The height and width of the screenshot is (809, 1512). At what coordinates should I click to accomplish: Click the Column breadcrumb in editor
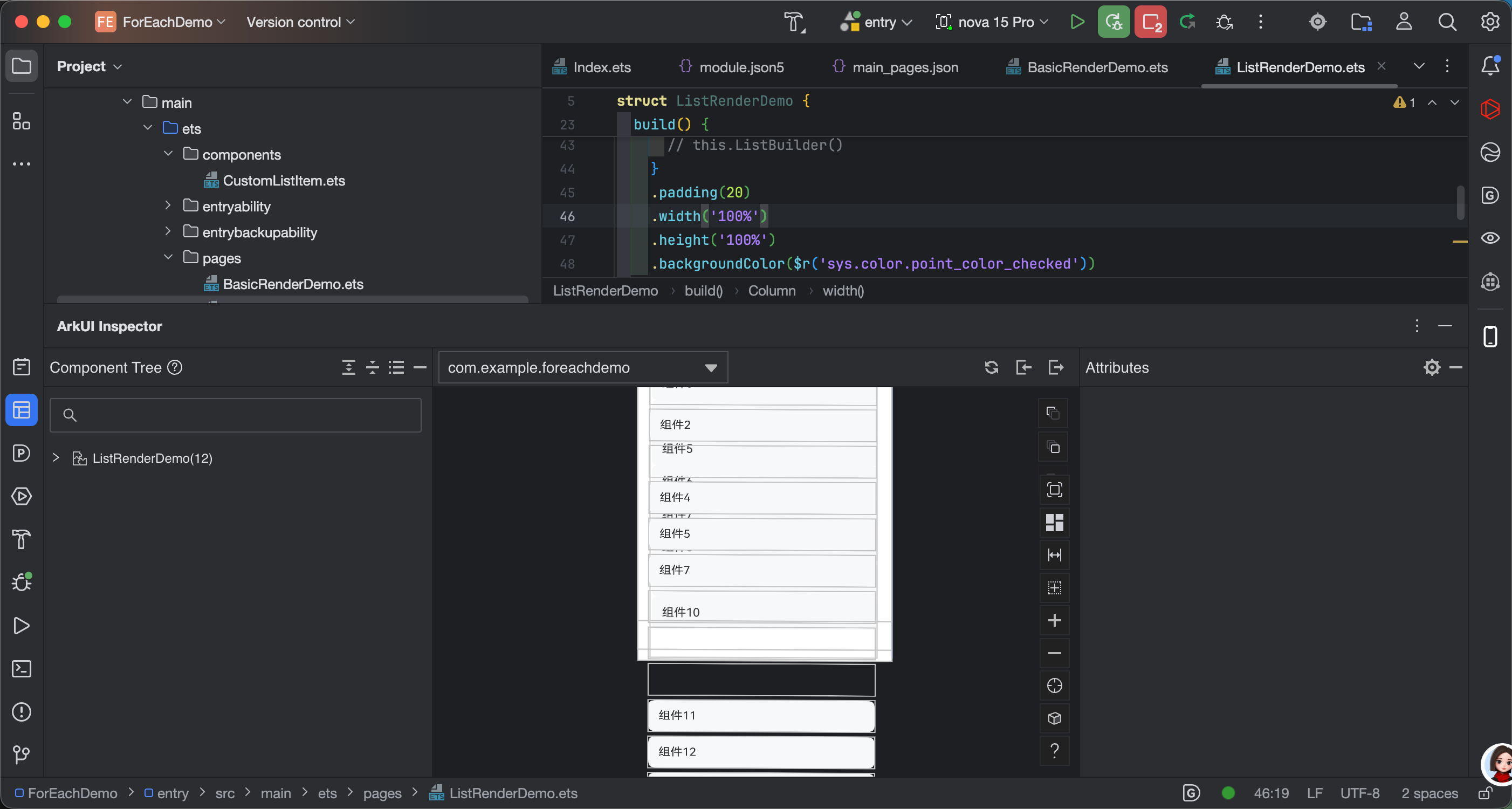click(x=771, y=291)
